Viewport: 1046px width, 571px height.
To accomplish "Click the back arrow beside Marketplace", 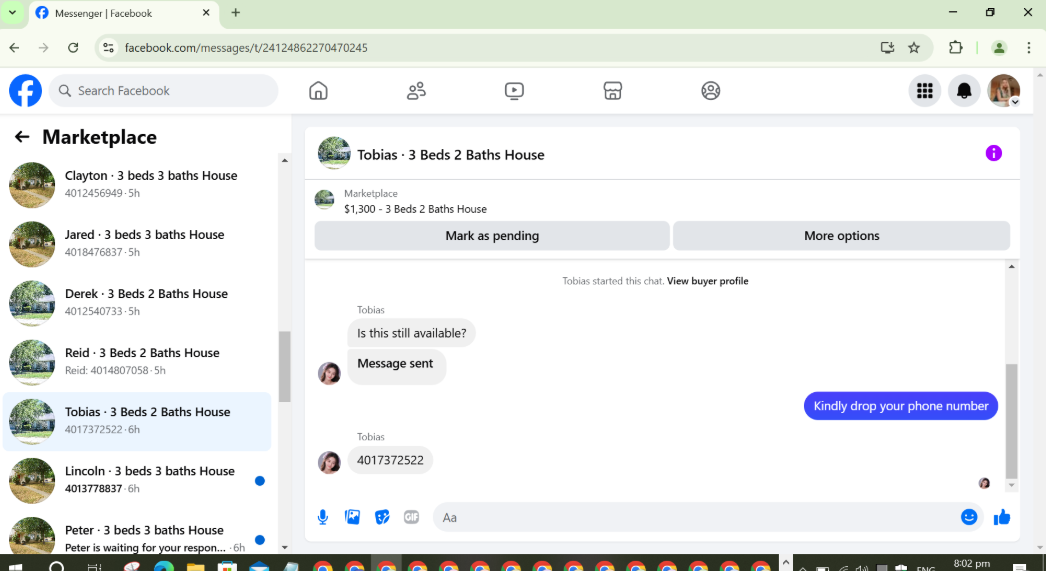I will point(22,137).
